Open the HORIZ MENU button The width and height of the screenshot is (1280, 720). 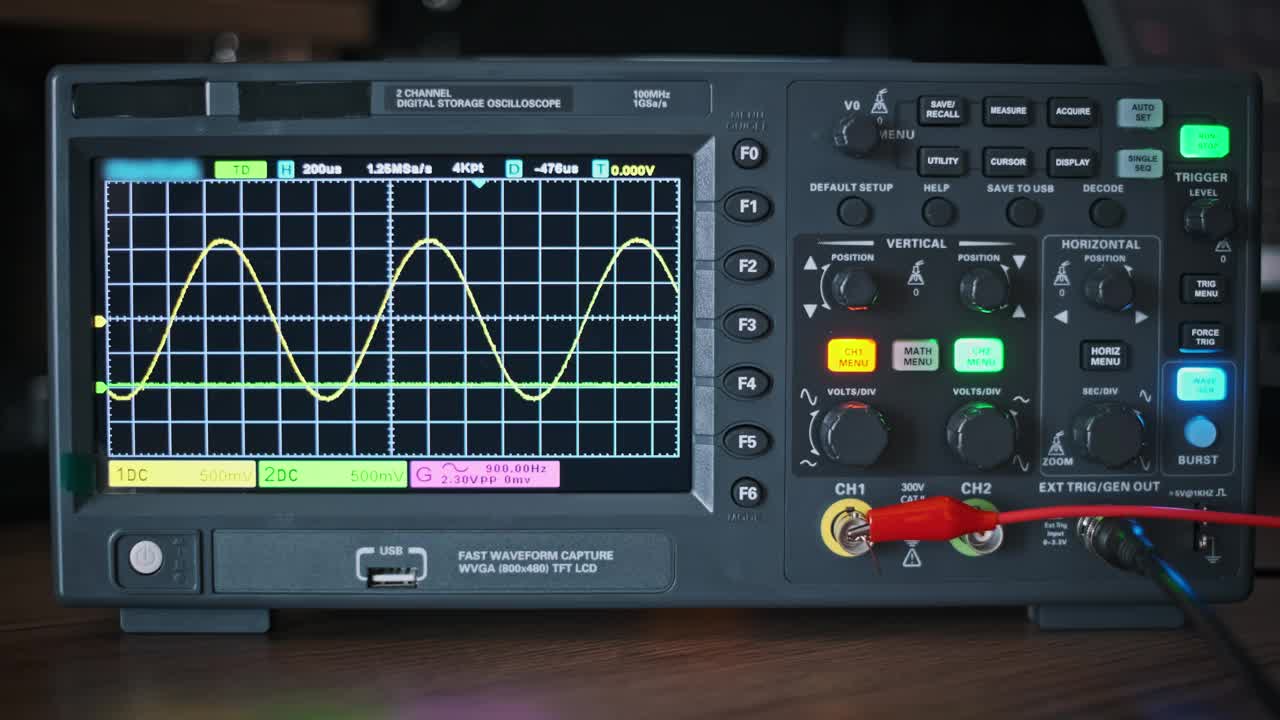[x=1104, y=355]
